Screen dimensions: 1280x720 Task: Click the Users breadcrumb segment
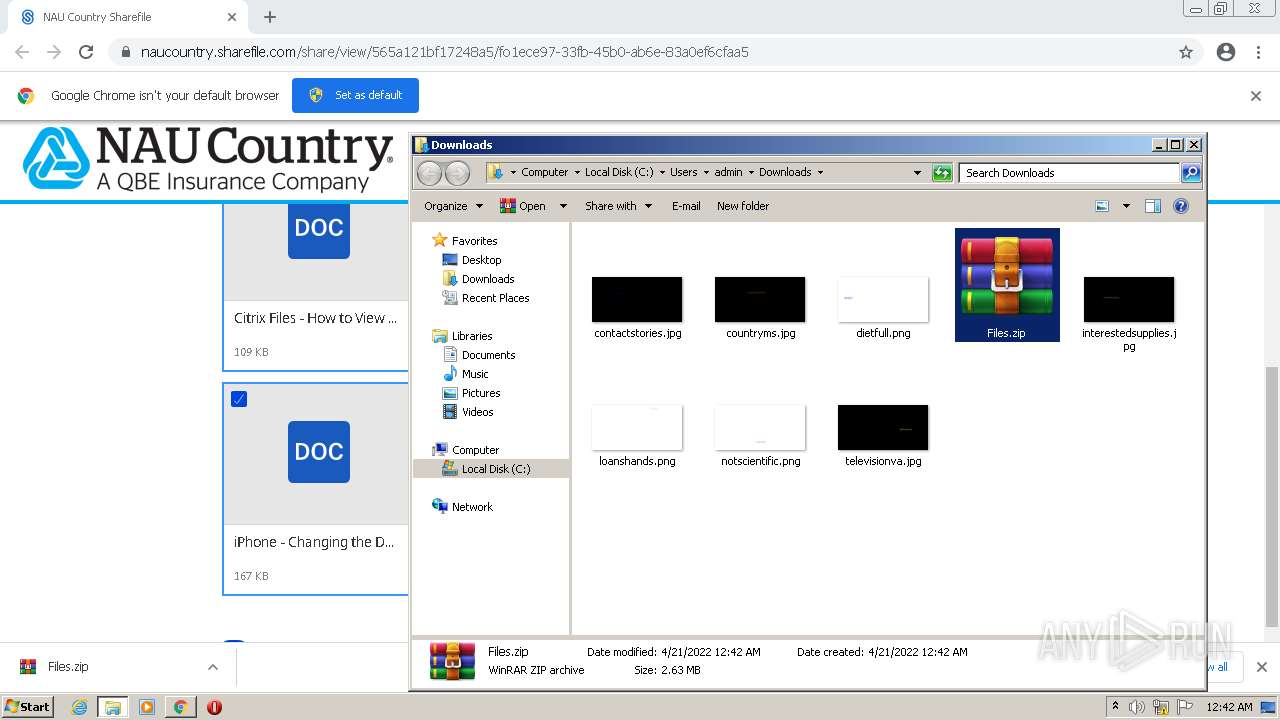[x=684, y=172]
